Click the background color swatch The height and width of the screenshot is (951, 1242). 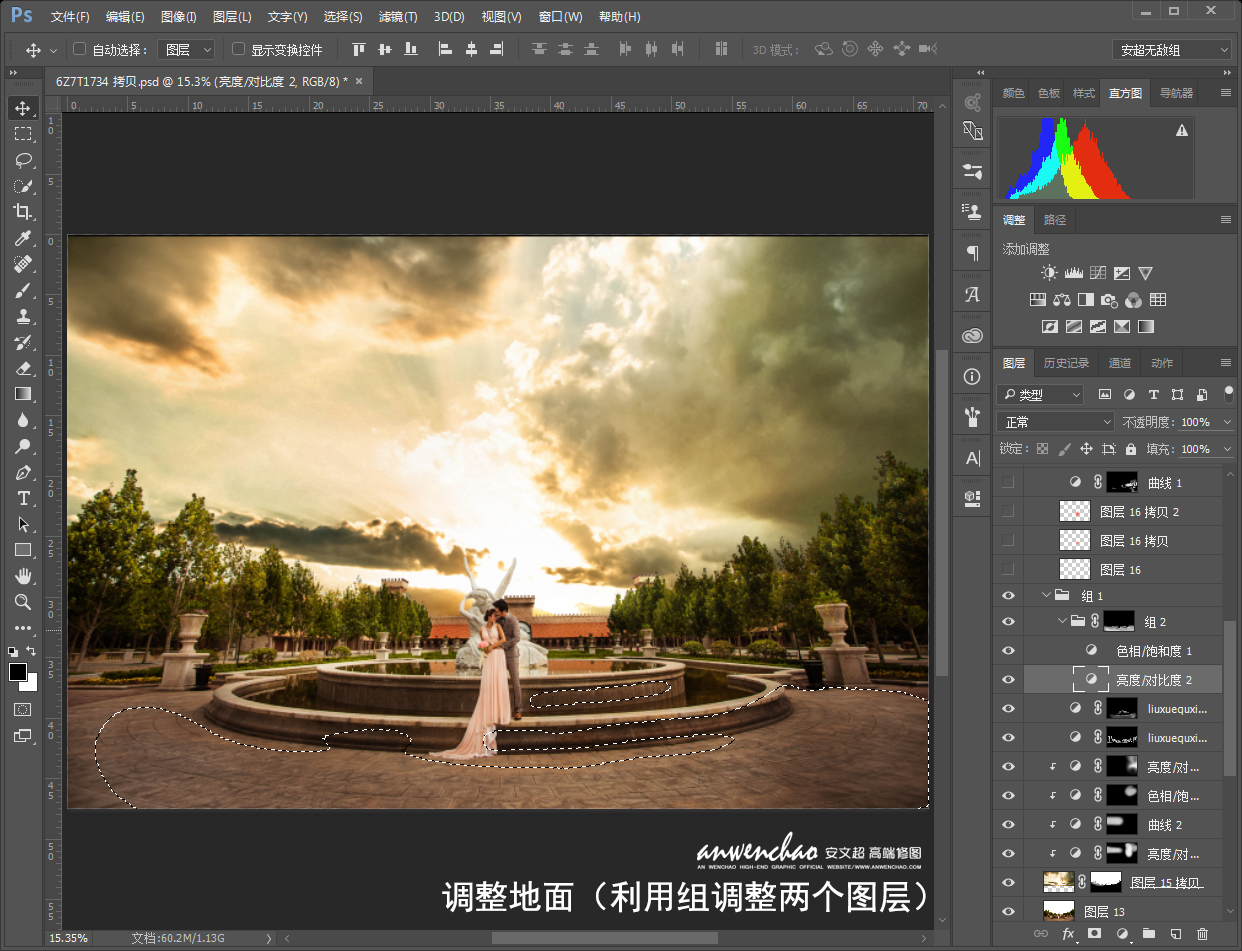(31, 683)
